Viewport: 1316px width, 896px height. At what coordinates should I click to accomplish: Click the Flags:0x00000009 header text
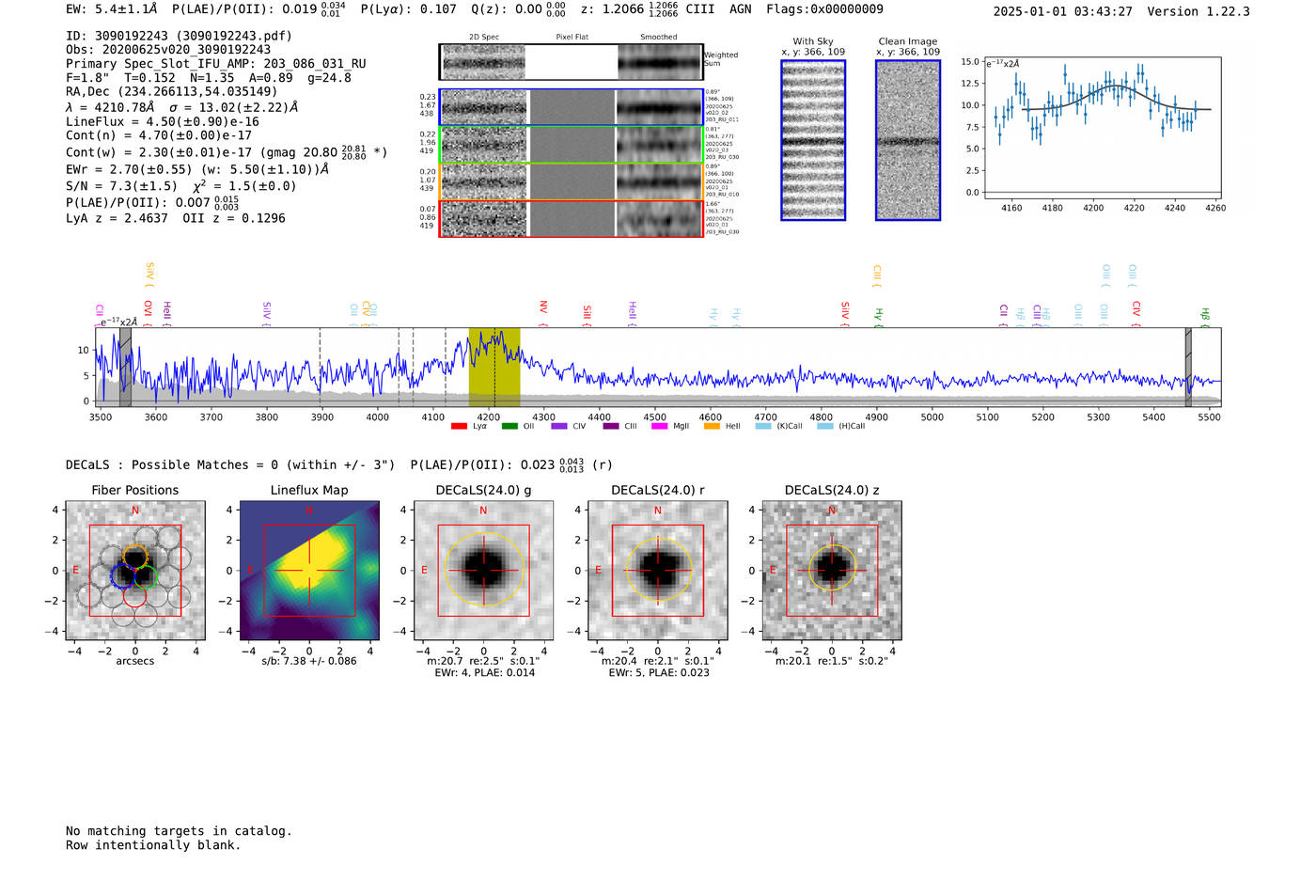pos(824,9)
